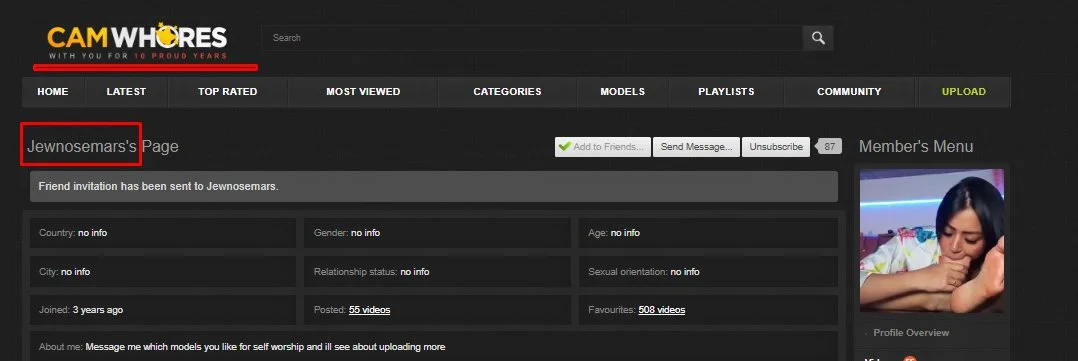The image size is (1078, 361).
Task: Click the friend invitation sent notice
Action: [434, 186]
